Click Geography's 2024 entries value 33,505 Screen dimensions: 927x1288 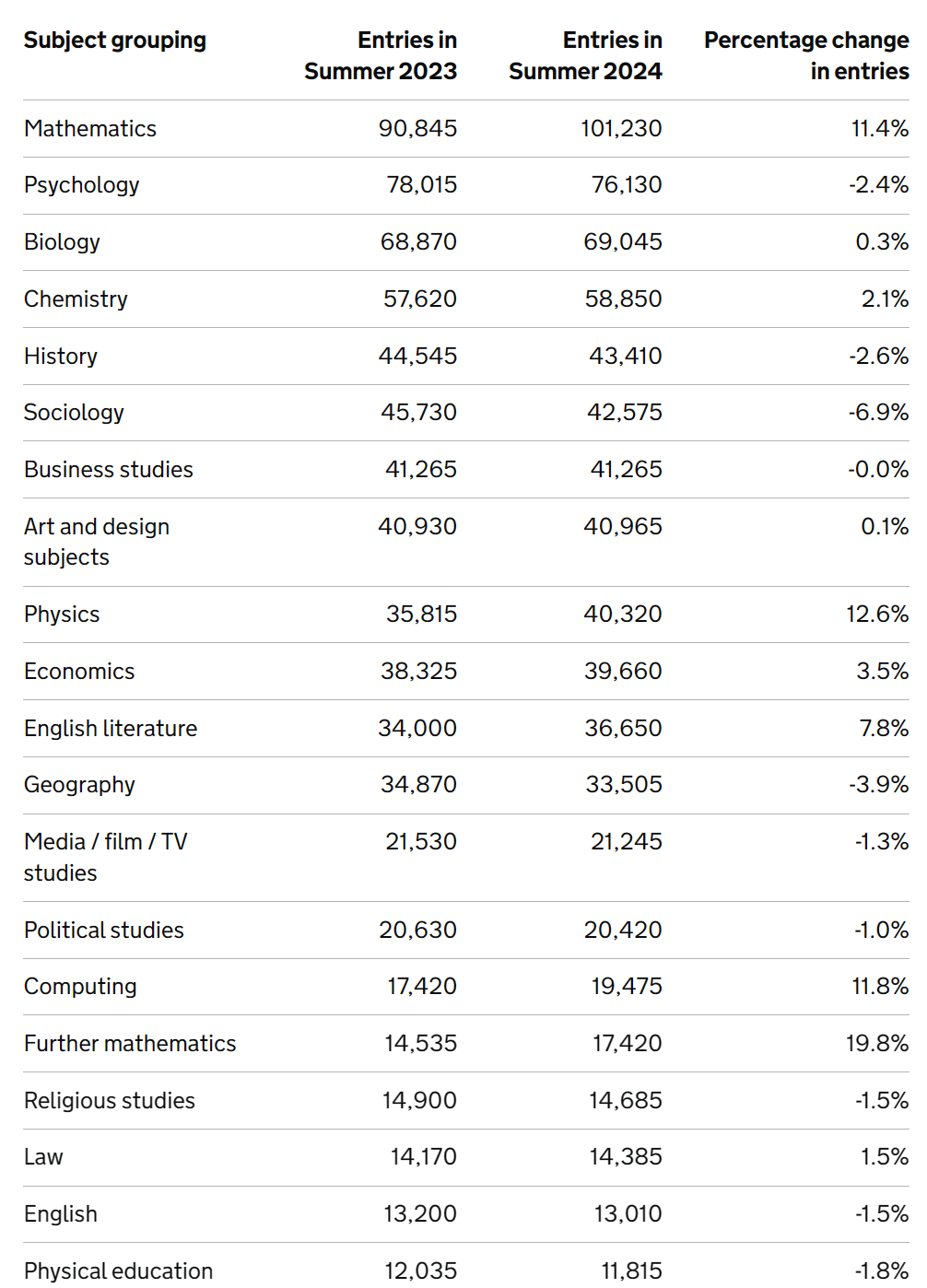tap(624, 785)
